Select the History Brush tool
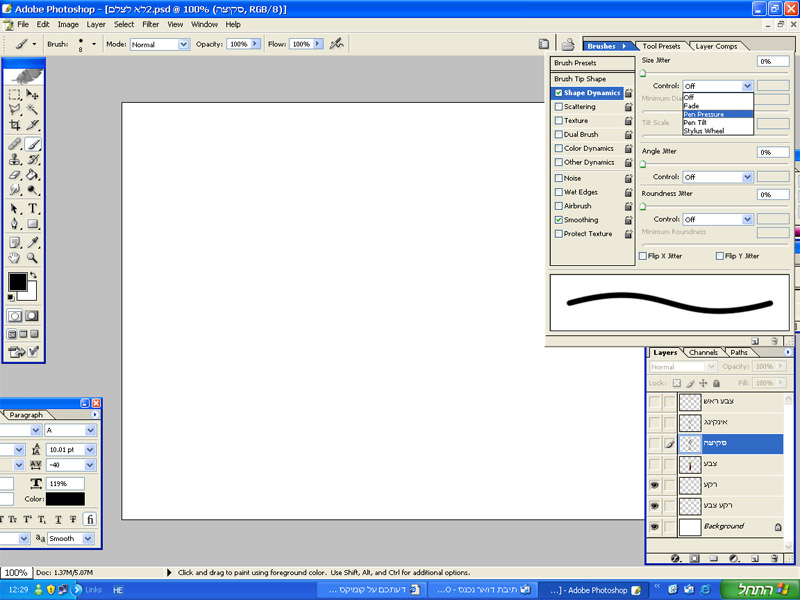Image resolution: width=800 pixels, height=600 pixels. coord(32,159)
